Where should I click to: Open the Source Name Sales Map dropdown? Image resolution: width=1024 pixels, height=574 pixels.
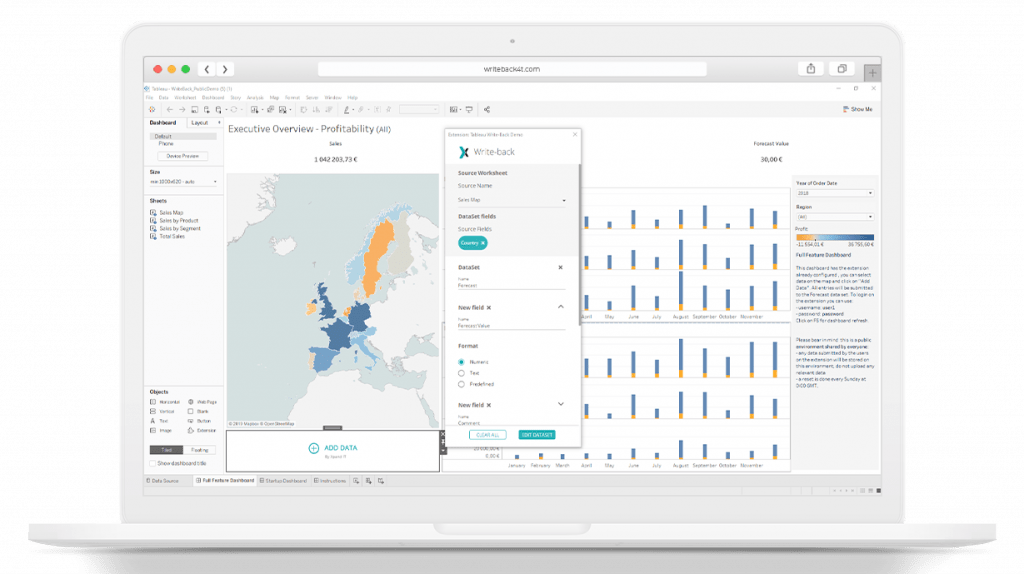[x=511, y=200]
